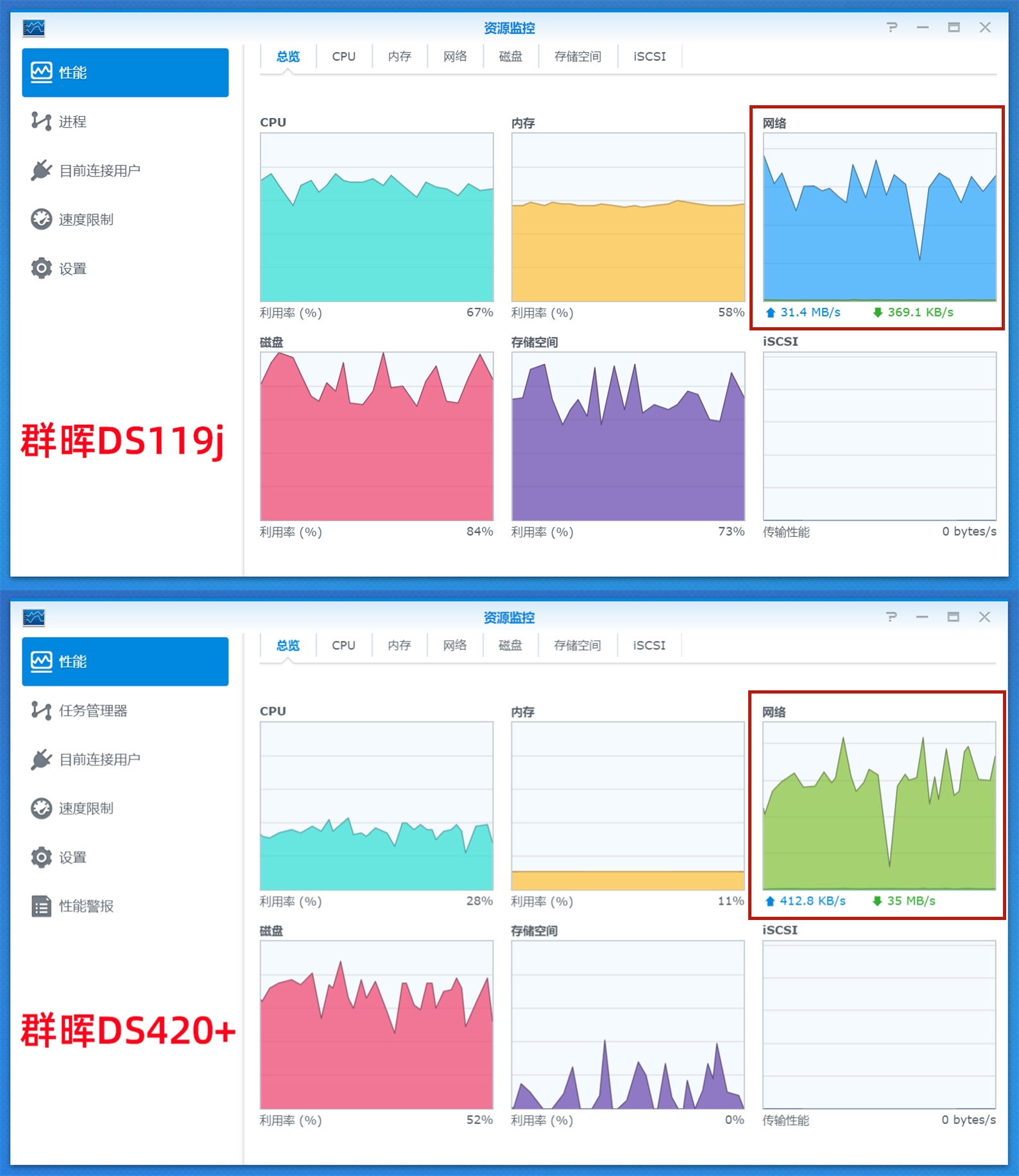Switch to the 内存 tab in the DS119j window
Viewport: 1019px width, 1176px height.
tap(400, 56)
